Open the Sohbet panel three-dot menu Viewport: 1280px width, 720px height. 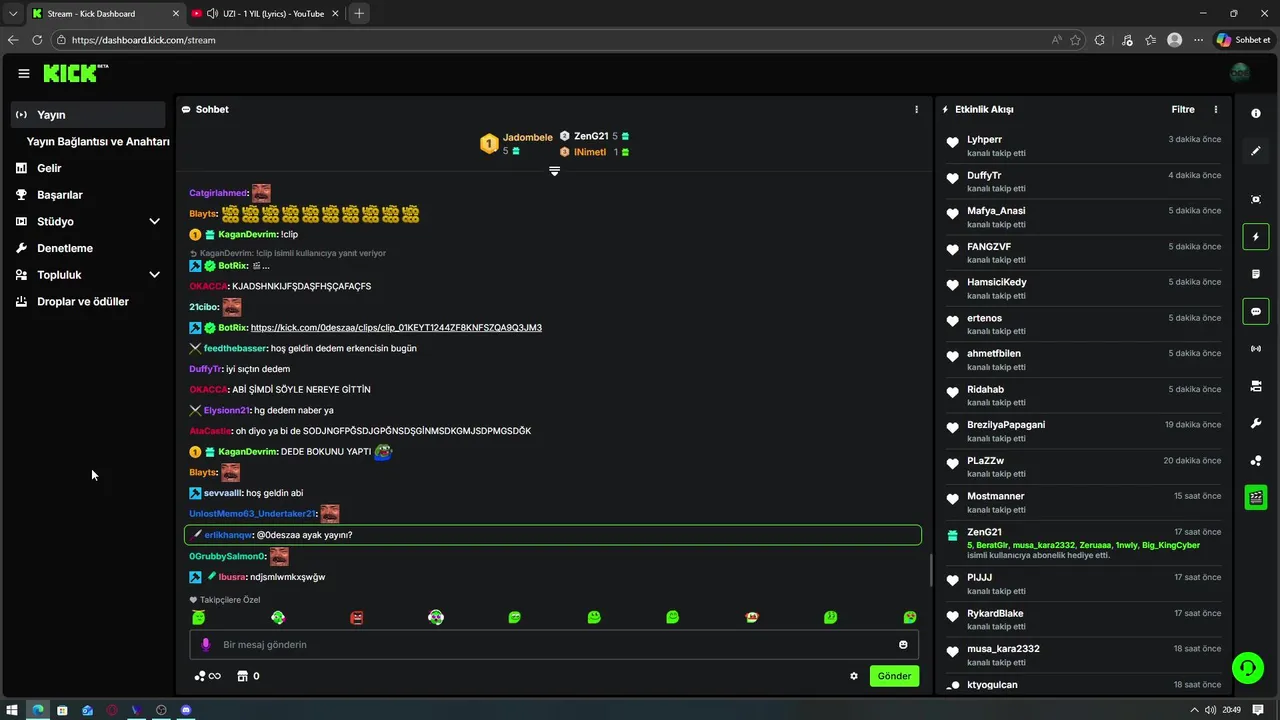pos(916,109)
